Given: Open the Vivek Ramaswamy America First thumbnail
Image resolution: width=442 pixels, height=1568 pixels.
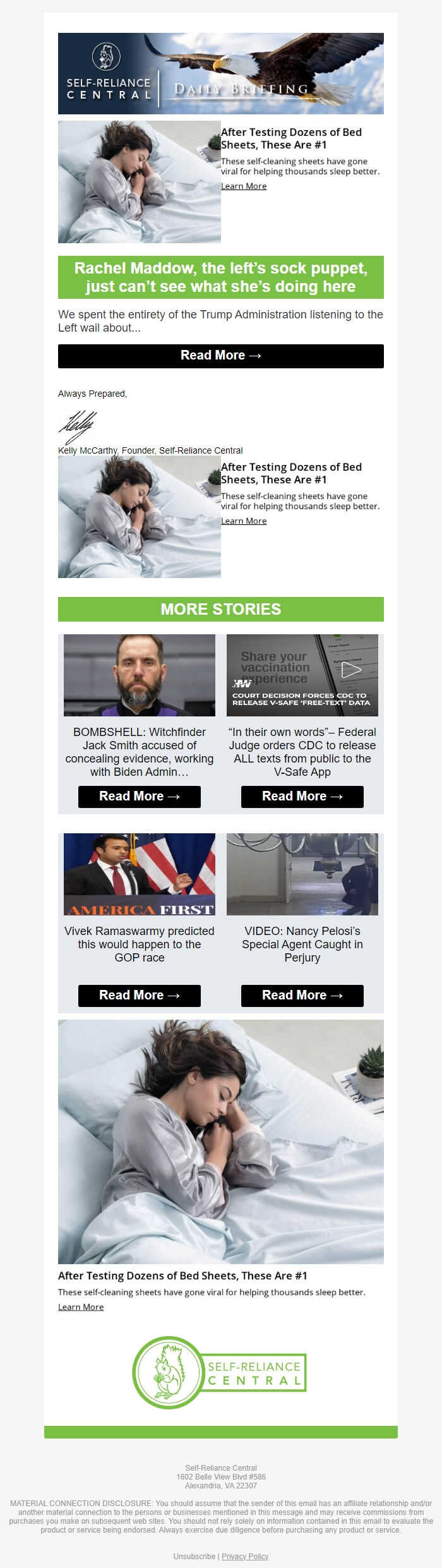Looking at the screenshot, I should (x=140, y=874).
